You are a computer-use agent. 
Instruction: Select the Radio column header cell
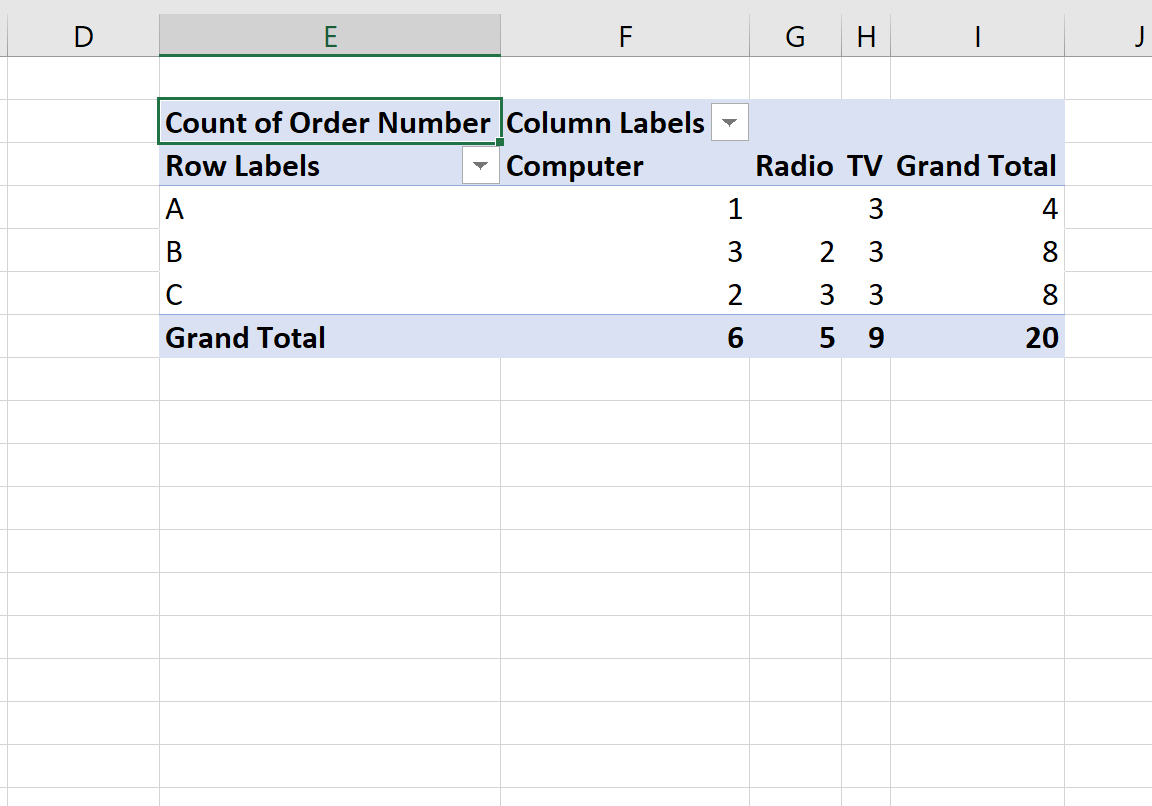(x=795, y=165)
